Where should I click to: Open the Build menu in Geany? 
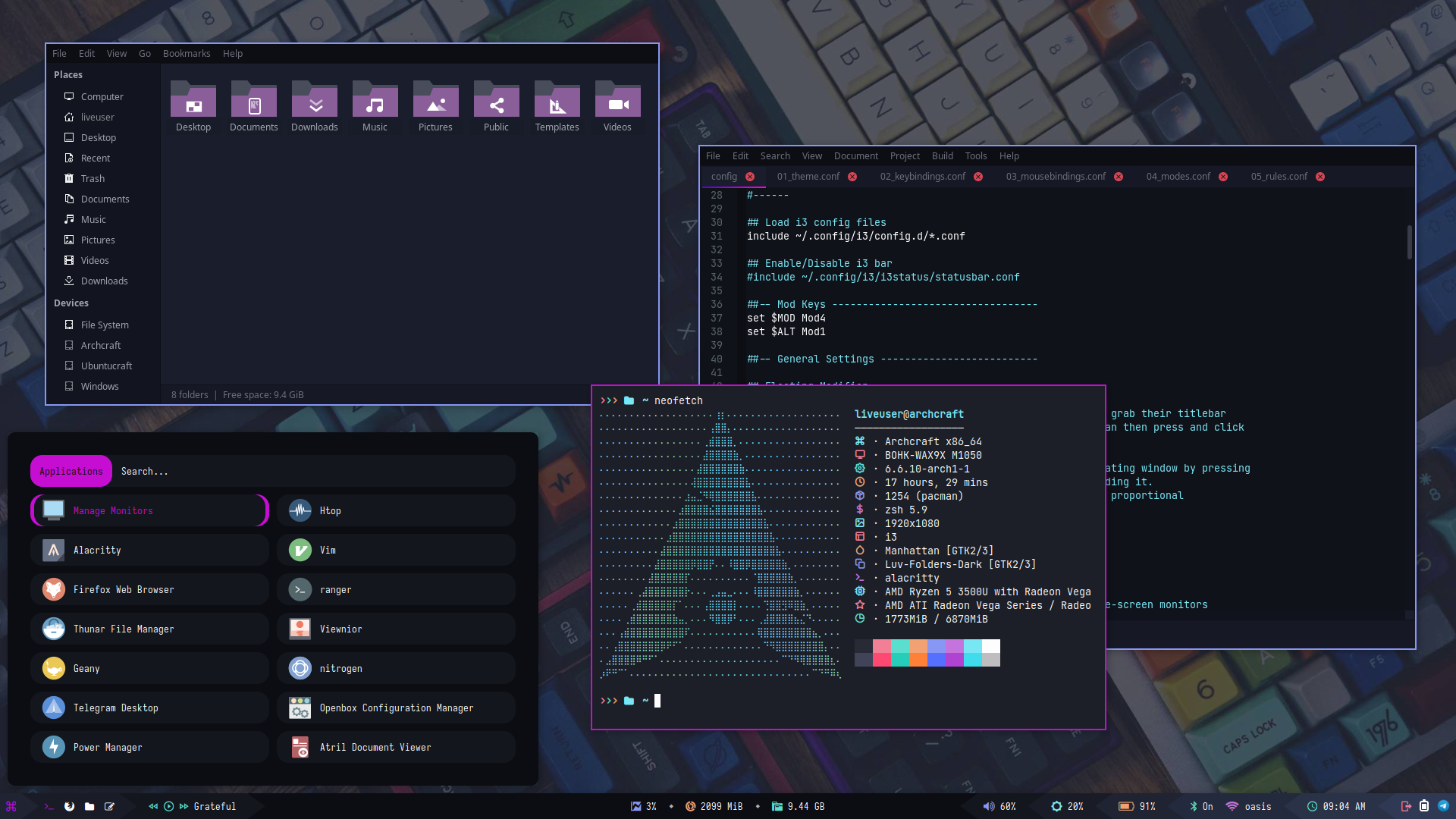point(942,156)
